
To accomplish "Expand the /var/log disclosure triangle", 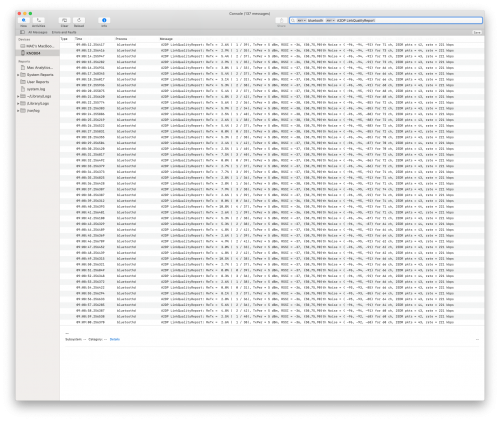I will (x=18, y=111).
